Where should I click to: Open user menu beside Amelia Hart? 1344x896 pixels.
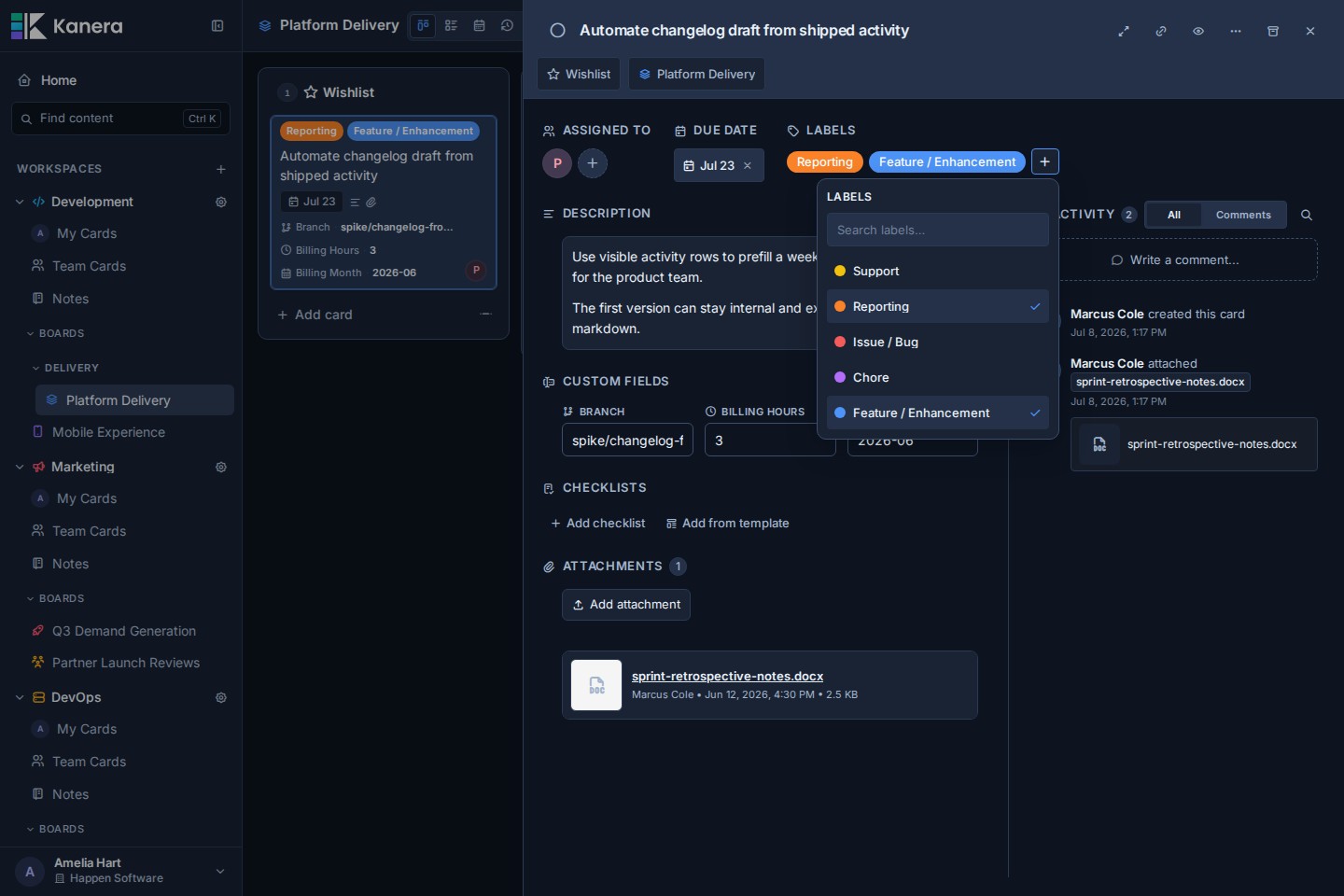220,871
